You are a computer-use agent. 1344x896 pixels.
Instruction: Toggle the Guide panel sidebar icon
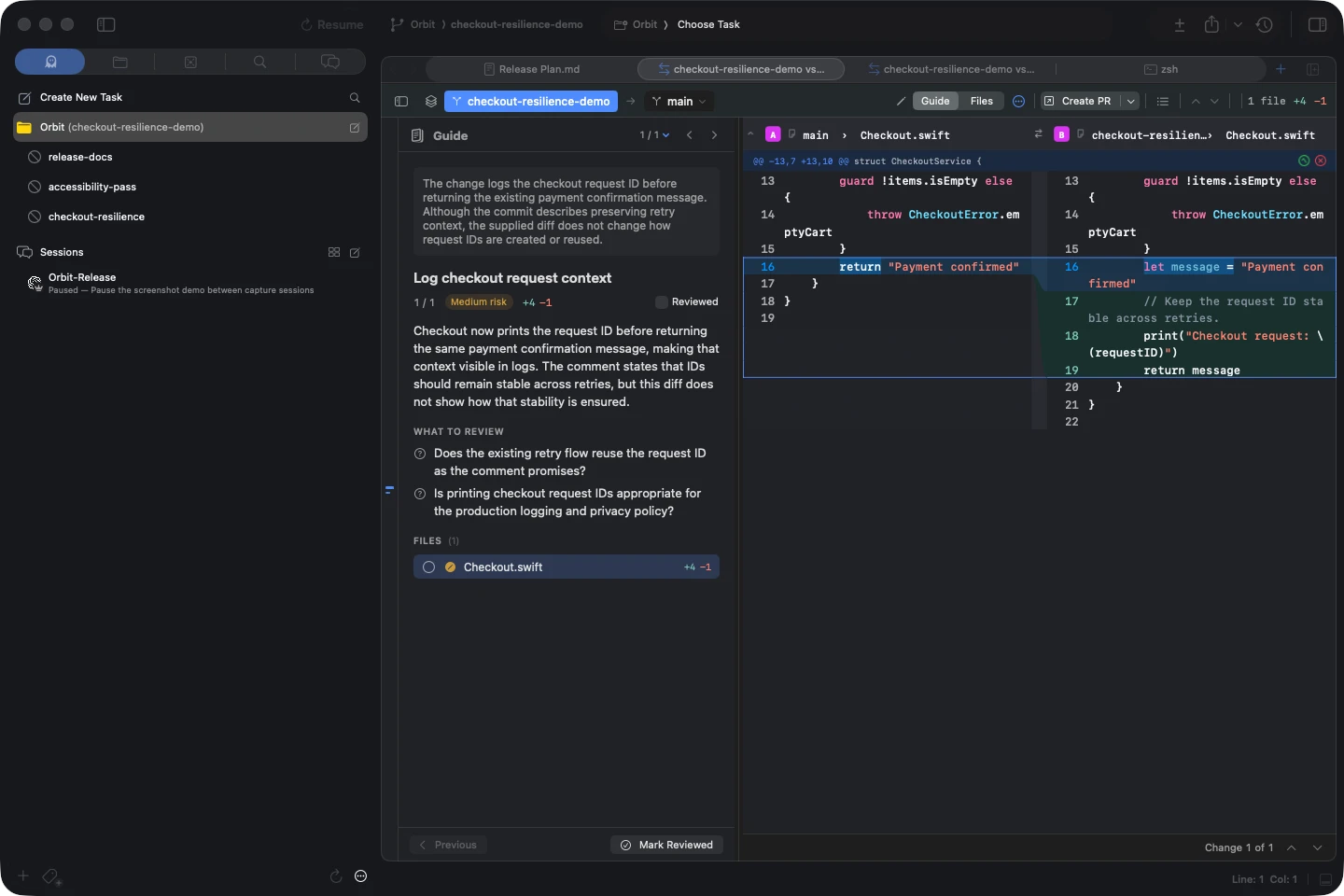[401, 101]
